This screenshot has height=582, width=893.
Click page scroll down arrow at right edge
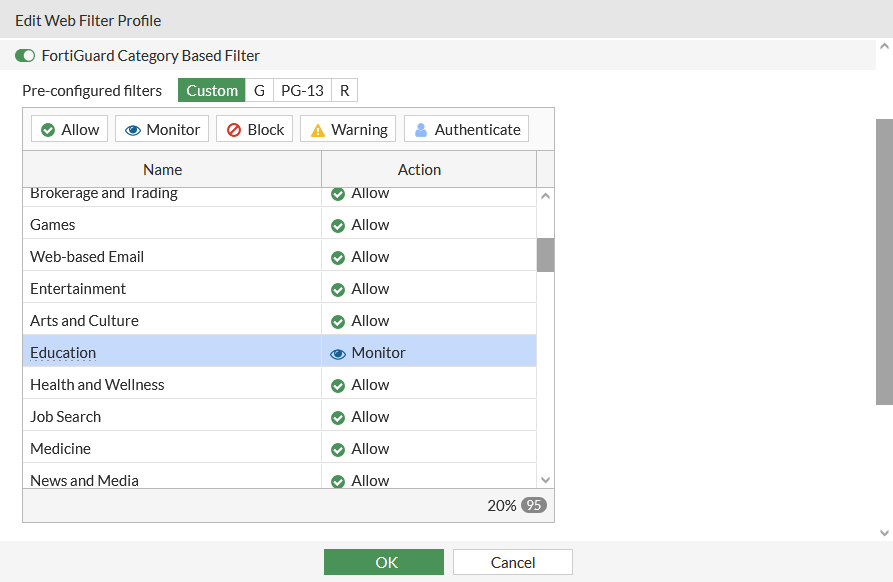[884, 532]
